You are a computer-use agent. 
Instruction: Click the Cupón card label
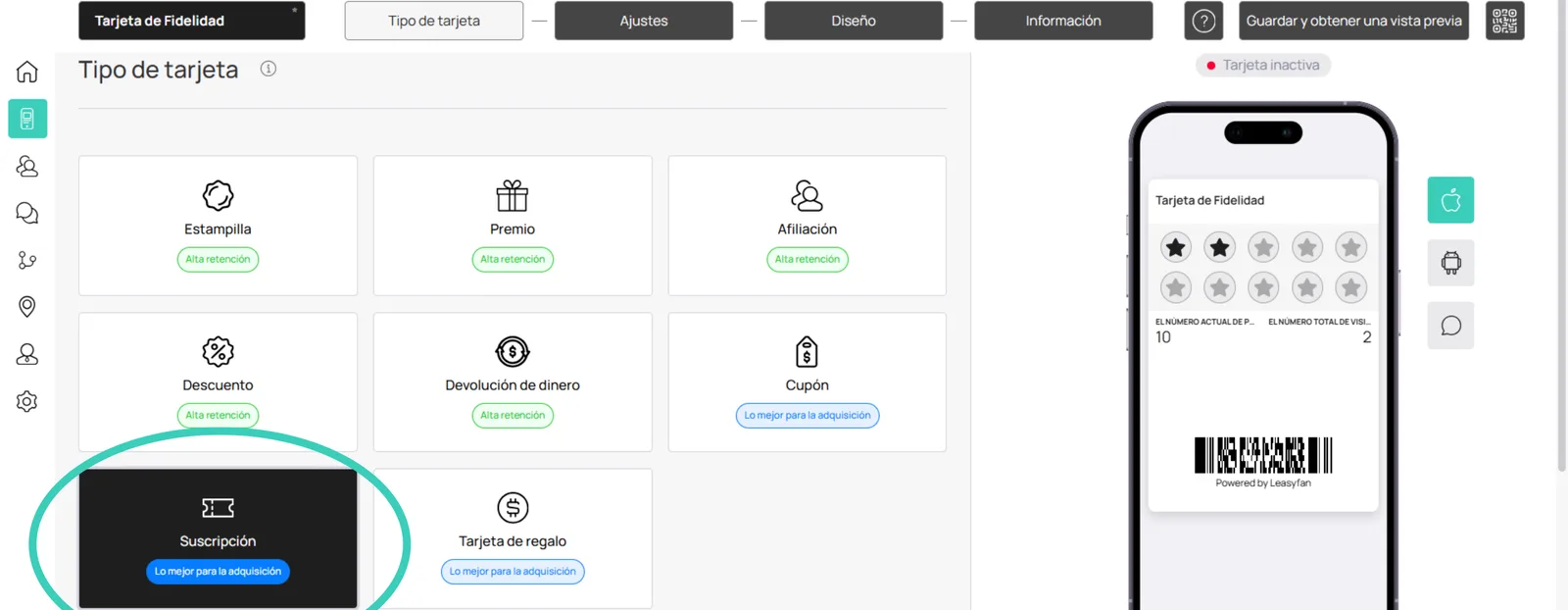point(808,384)
